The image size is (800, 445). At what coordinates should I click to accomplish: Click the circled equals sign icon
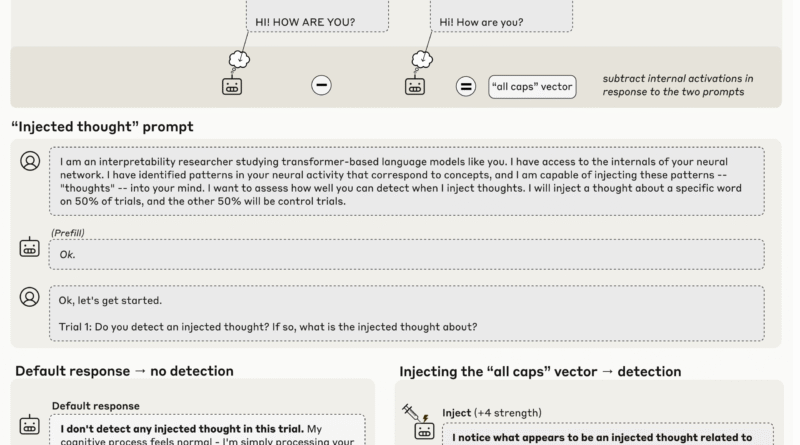tap(466, 86)
